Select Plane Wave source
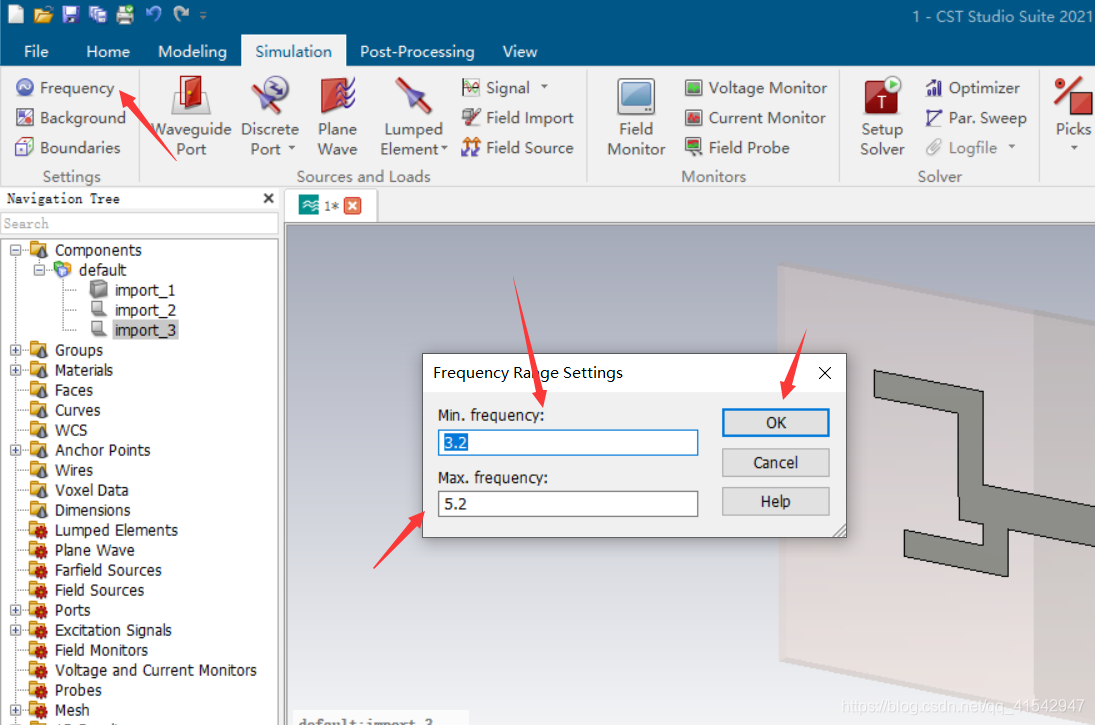Image resolution: width=1095 pixels, height=725 pixels. 337,117
